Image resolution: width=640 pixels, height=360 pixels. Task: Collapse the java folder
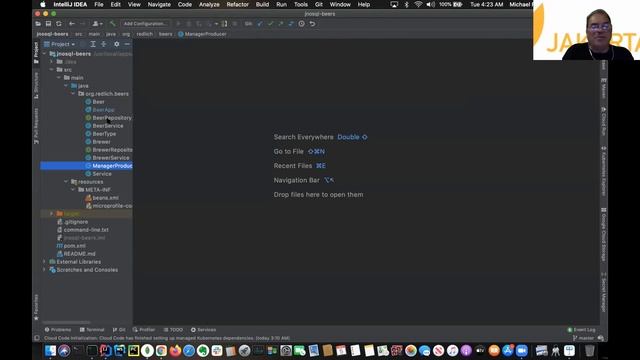point(66,86)
